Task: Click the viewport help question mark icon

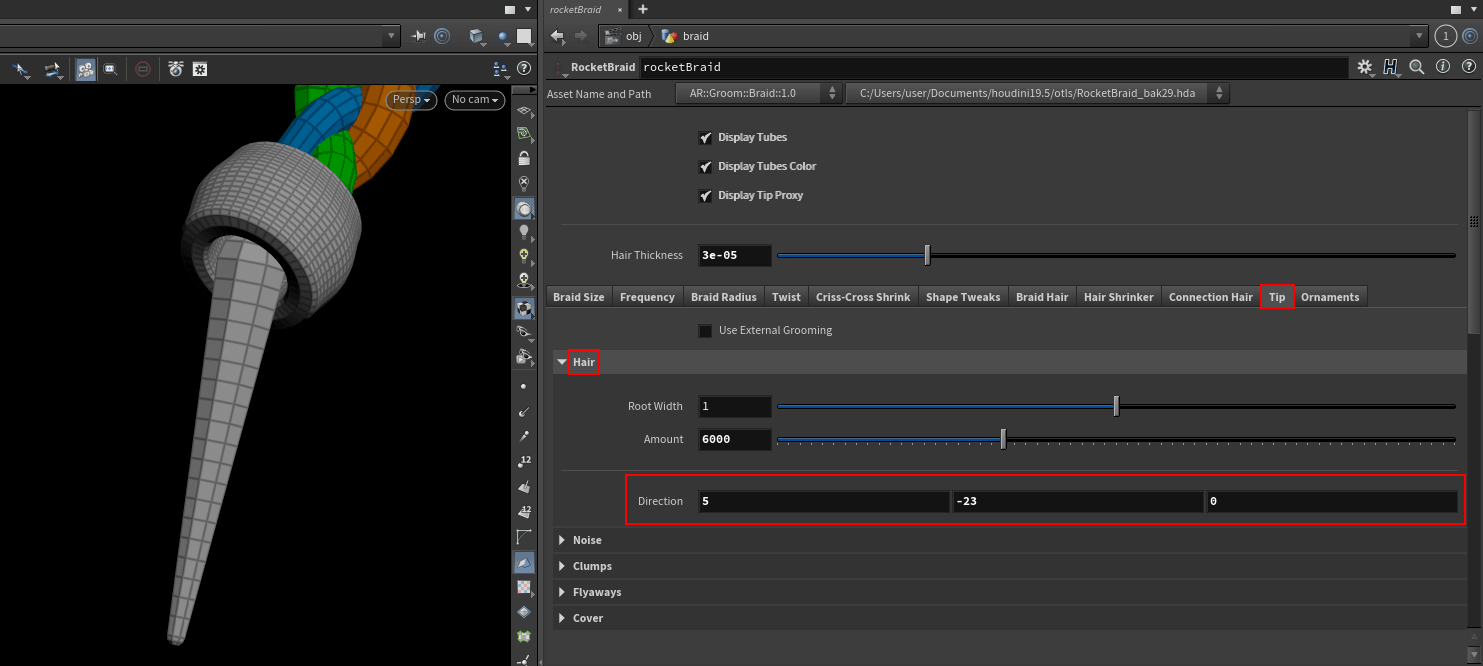Action: [x=524, y=69]
